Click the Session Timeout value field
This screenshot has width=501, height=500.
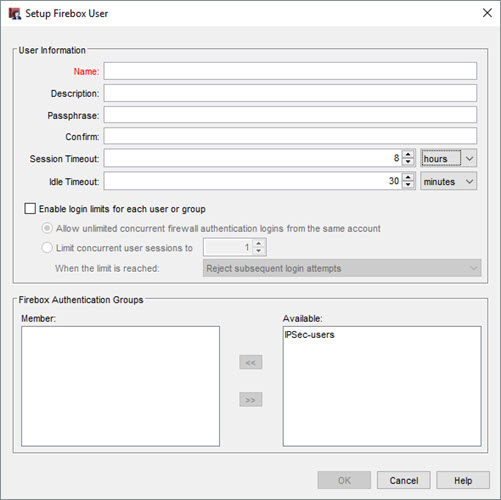(252, 158)
